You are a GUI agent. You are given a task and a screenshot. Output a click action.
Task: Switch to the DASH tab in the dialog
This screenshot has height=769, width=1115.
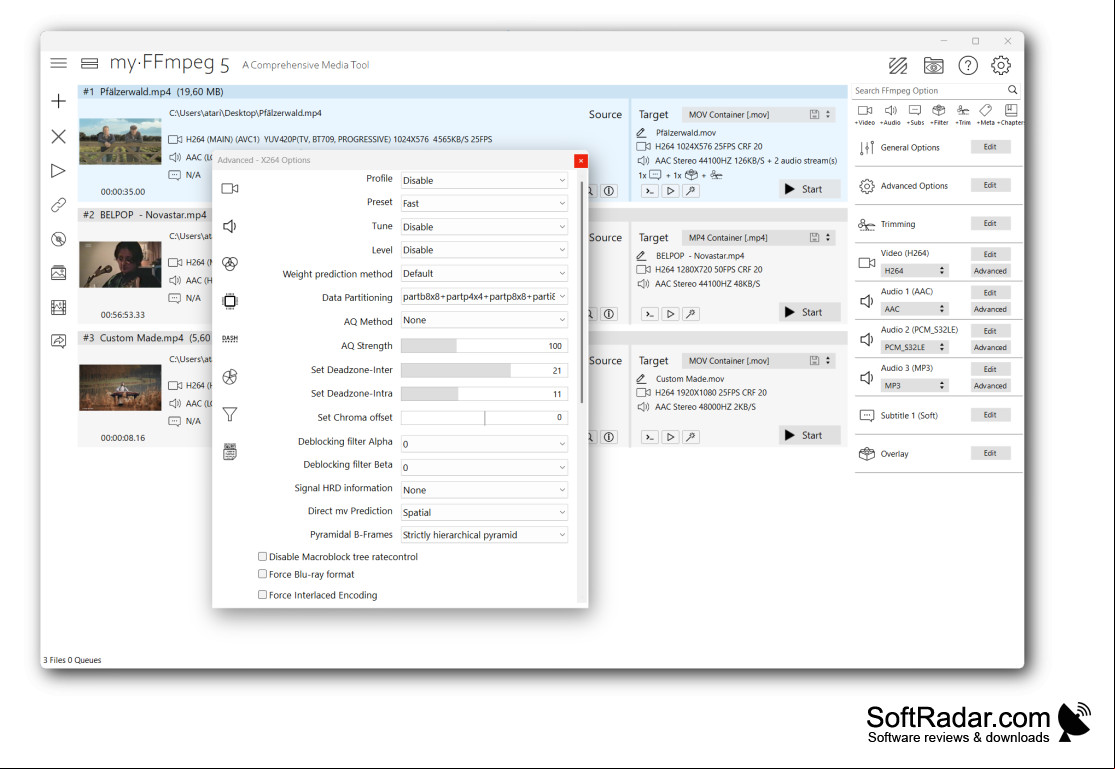click(230, 339)
